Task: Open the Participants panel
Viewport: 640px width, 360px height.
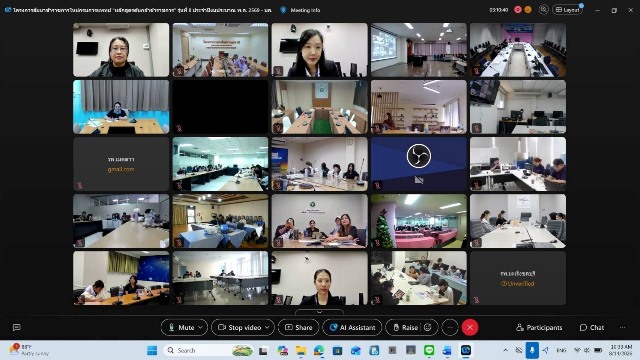Action: (539, 327)
